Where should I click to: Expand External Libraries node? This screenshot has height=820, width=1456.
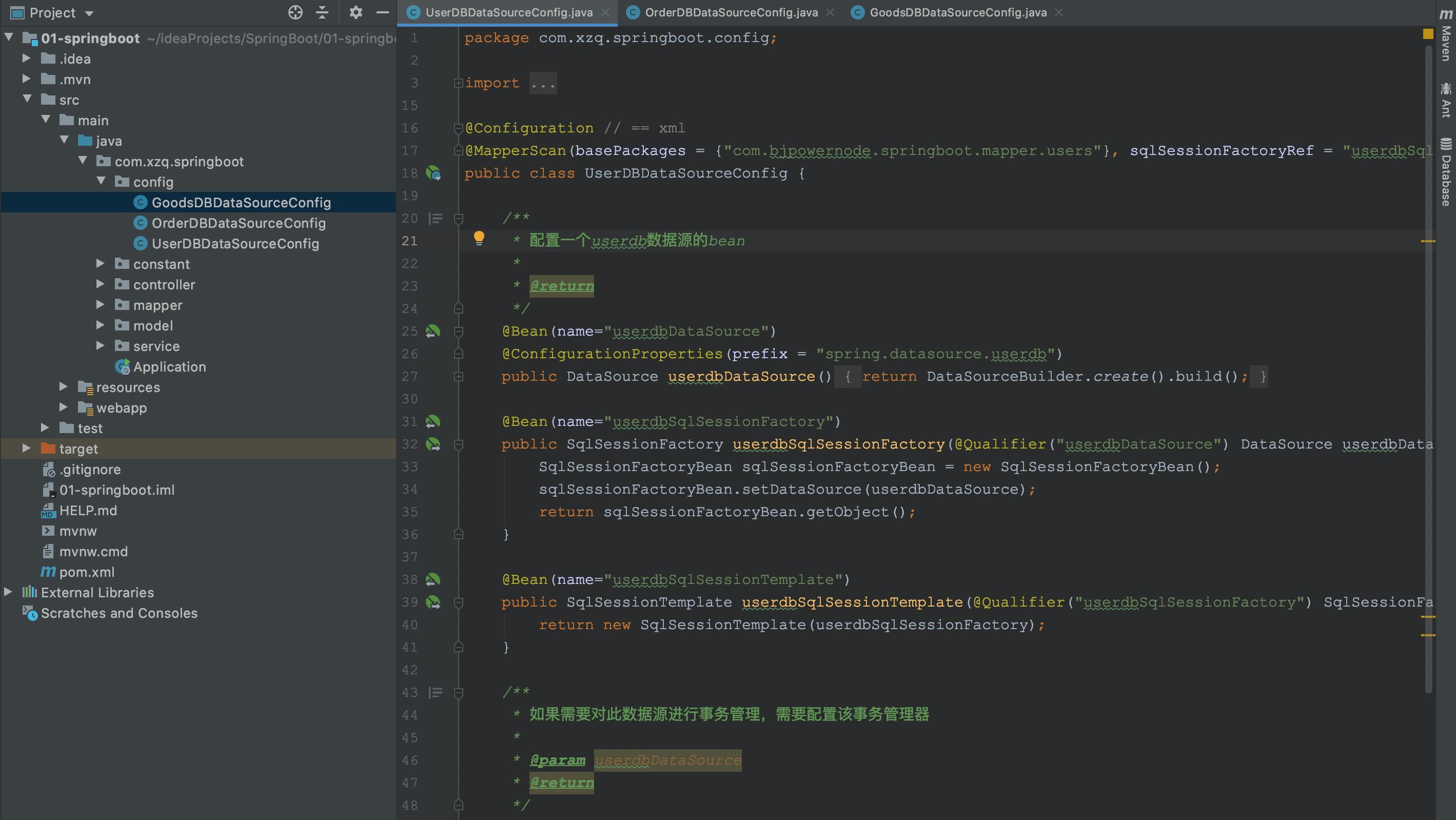(8, 592)
